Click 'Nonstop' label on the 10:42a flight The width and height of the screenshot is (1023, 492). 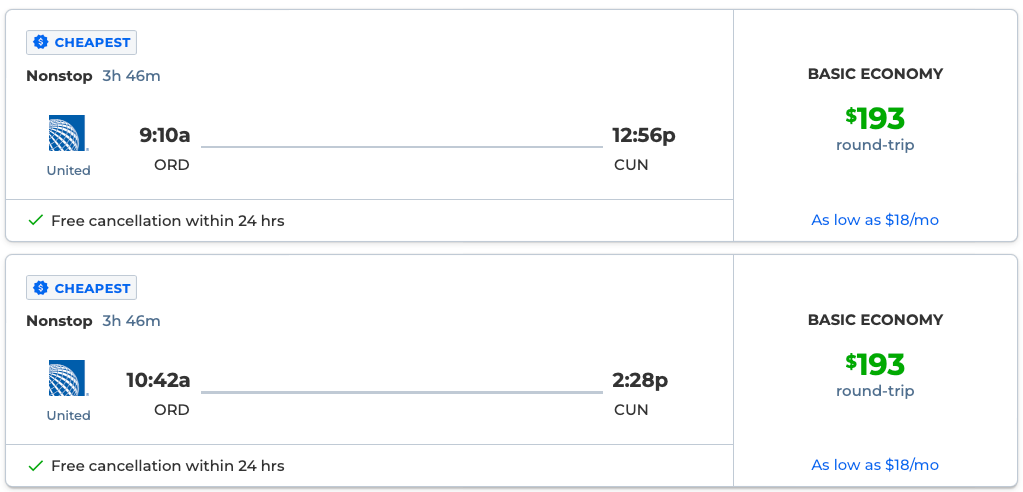click(59, 321)
